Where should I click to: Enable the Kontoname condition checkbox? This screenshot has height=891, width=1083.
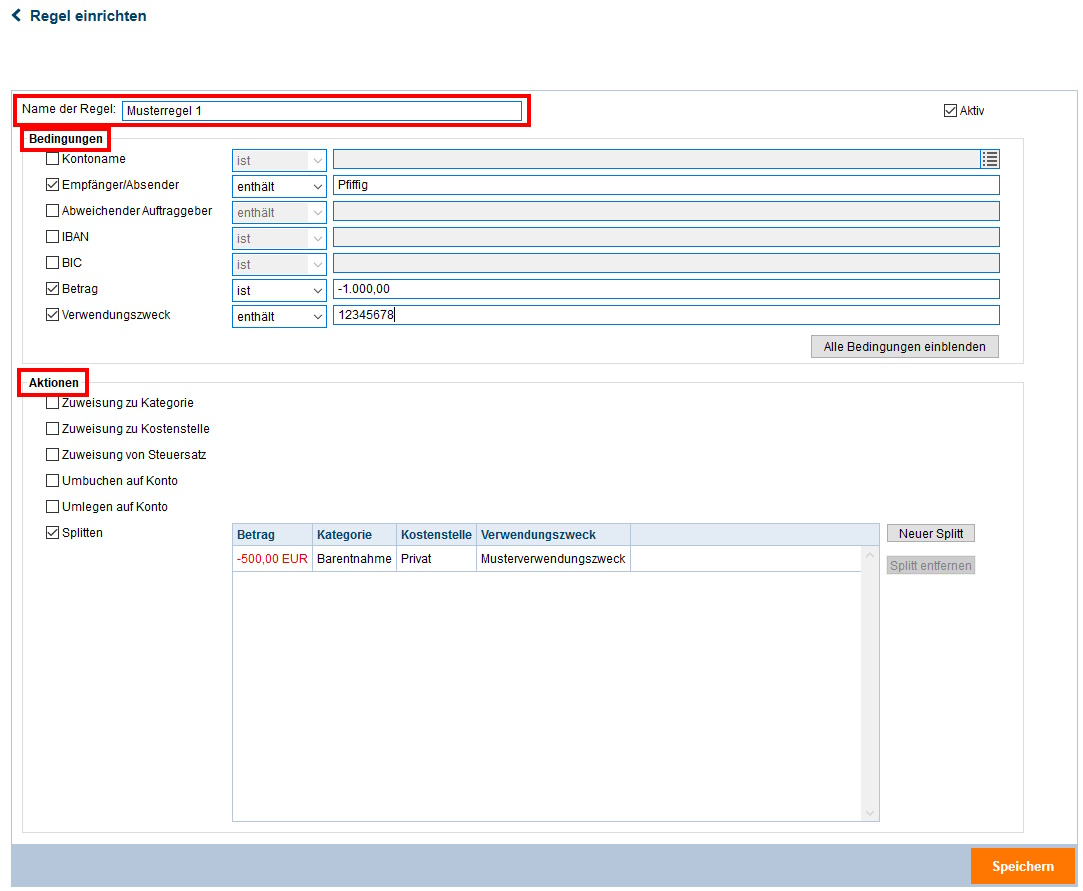(53, 159)
